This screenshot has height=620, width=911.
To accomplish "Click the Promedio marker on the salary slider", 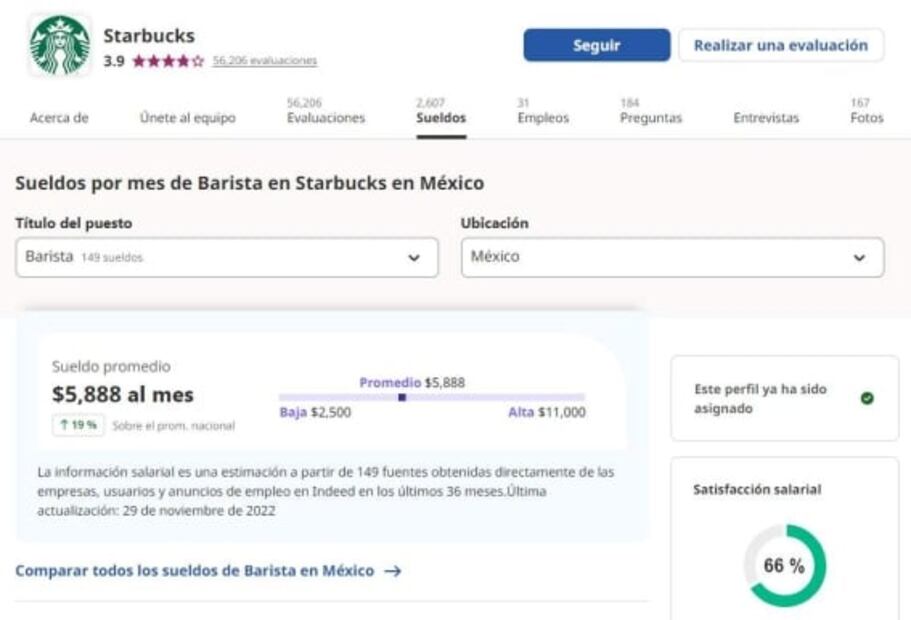I will pos(403,398).
